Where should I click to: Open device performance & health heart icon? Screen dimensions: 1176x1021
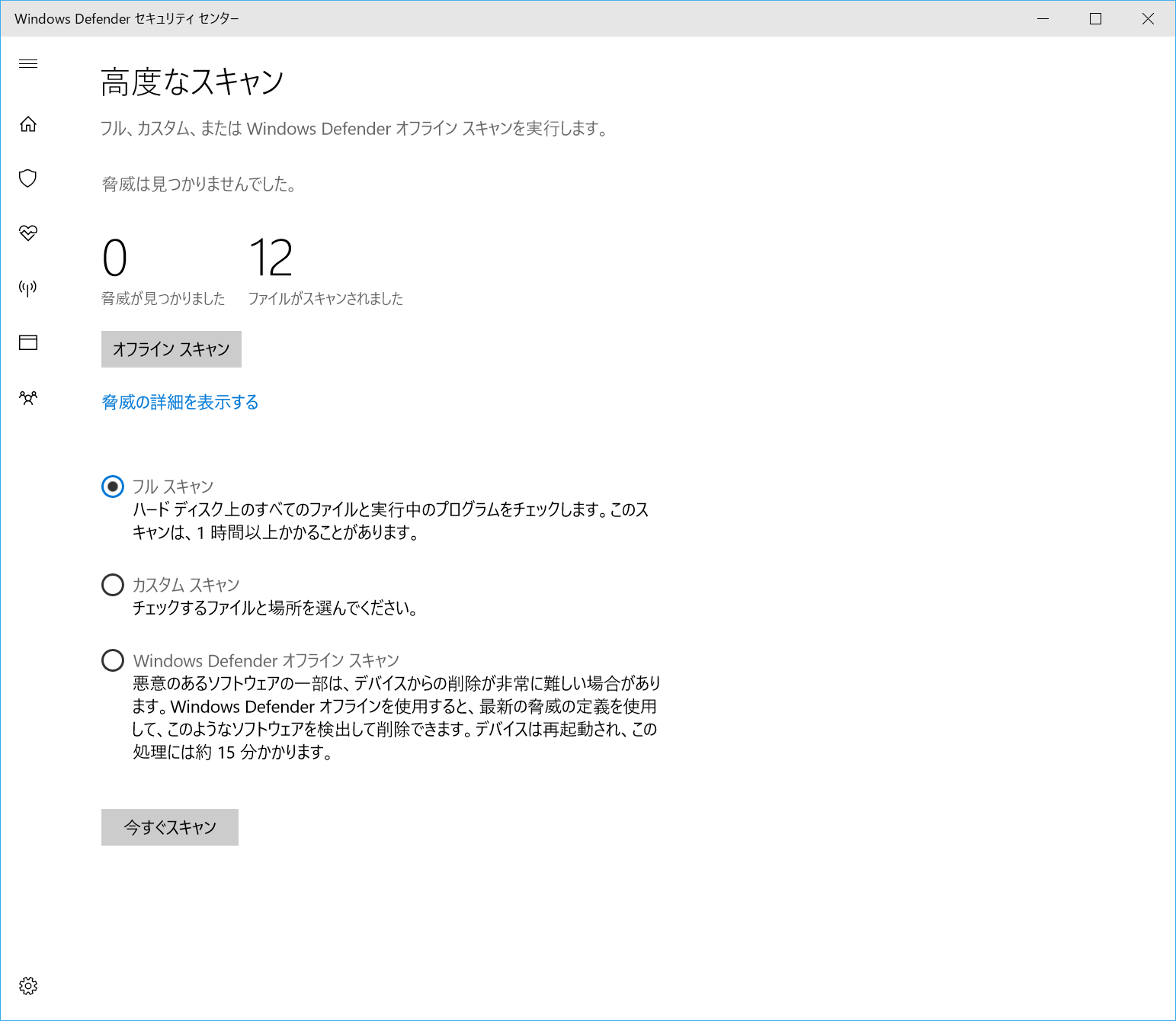pos(28,233)
